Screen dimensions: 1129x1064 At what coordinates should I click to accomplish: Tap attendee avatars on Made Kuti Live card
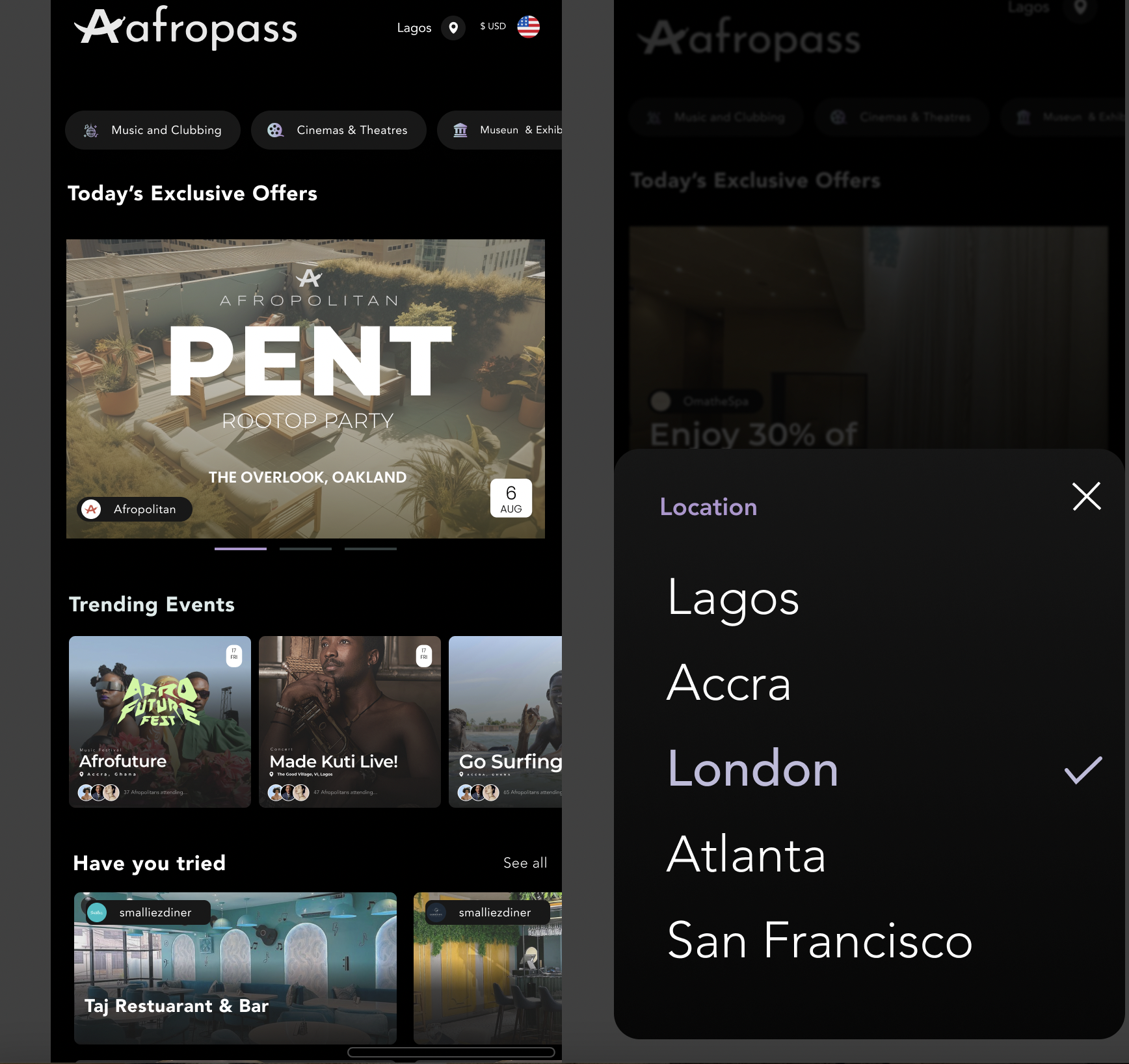289,792
